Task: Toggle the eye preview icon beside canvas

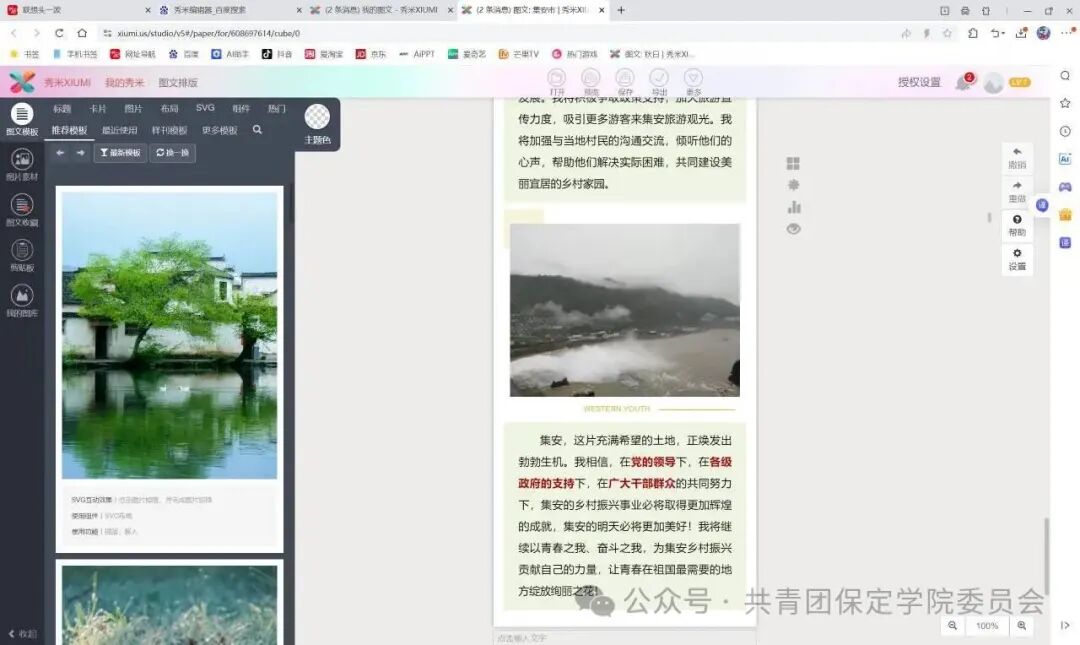Action: [794, 229]
